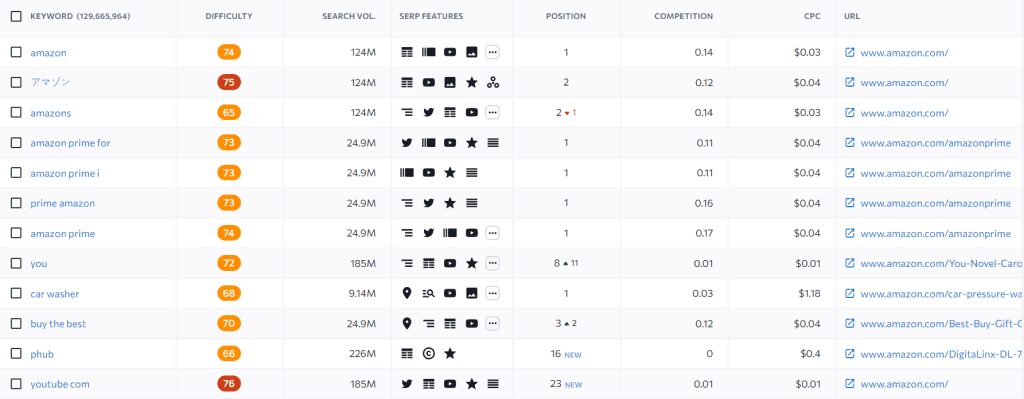Check the box next to youtube com

coord(16,384)
